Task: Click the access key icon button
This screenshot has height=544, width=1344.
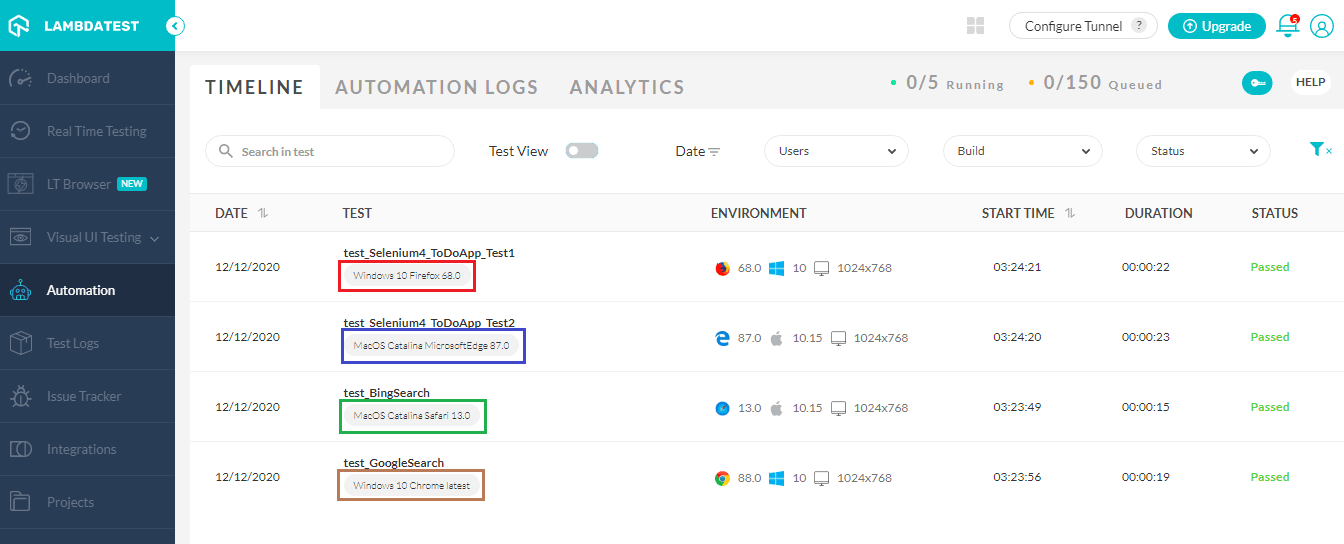Action: click(1257, 83)
